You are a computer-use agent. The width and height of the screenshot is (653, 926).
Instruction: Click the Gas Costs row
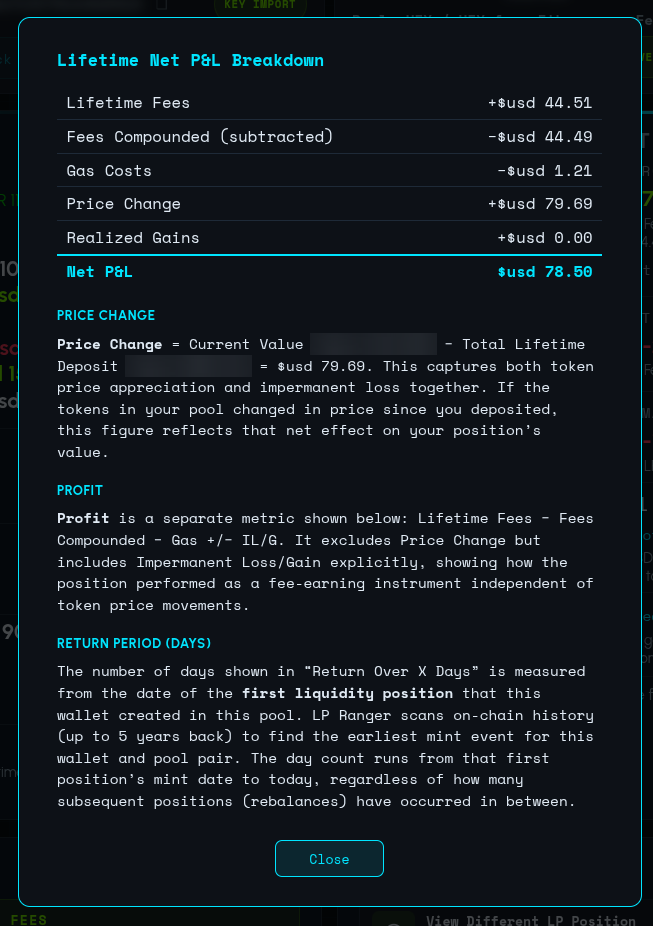(329, 171)
